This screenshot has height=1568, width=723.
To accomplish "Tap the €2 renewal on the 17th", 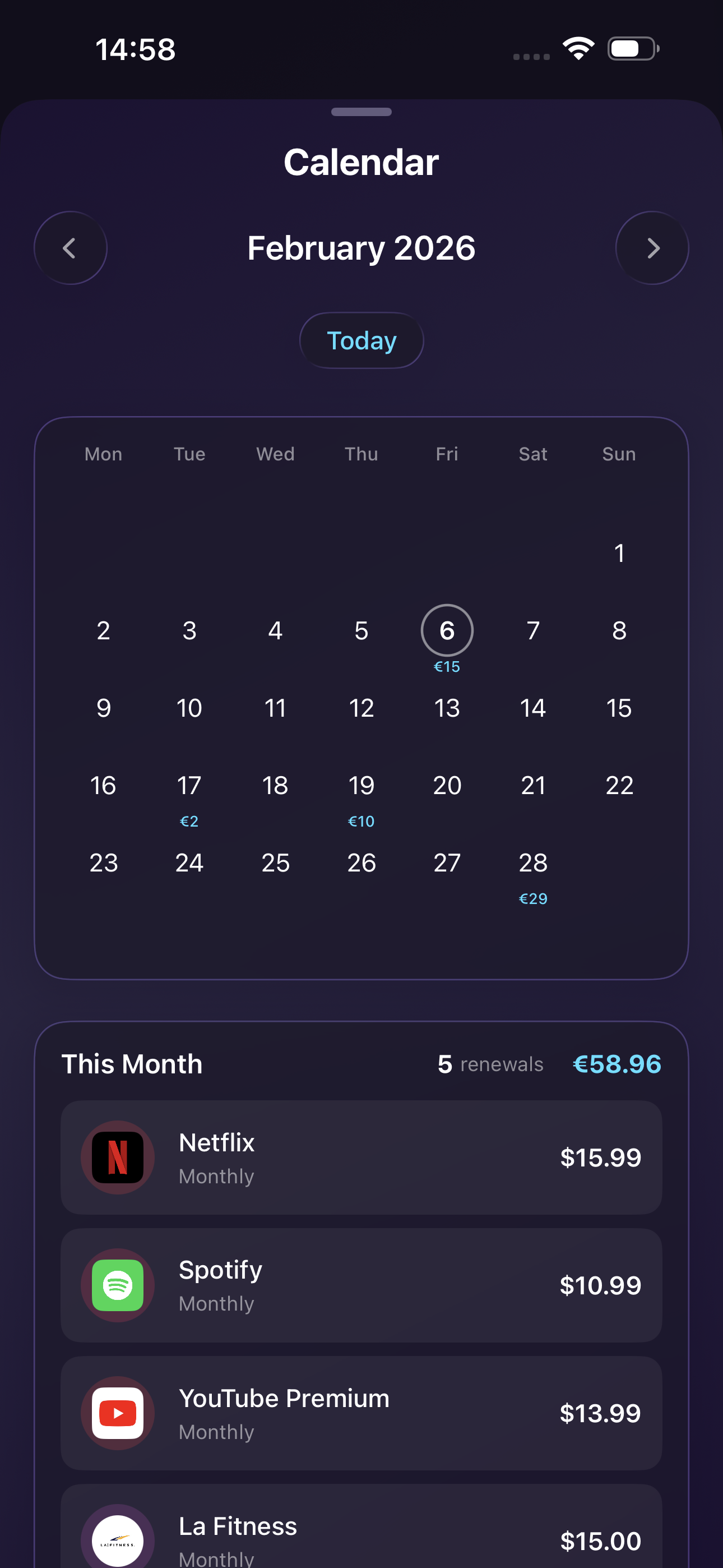I will coord(189,820).
